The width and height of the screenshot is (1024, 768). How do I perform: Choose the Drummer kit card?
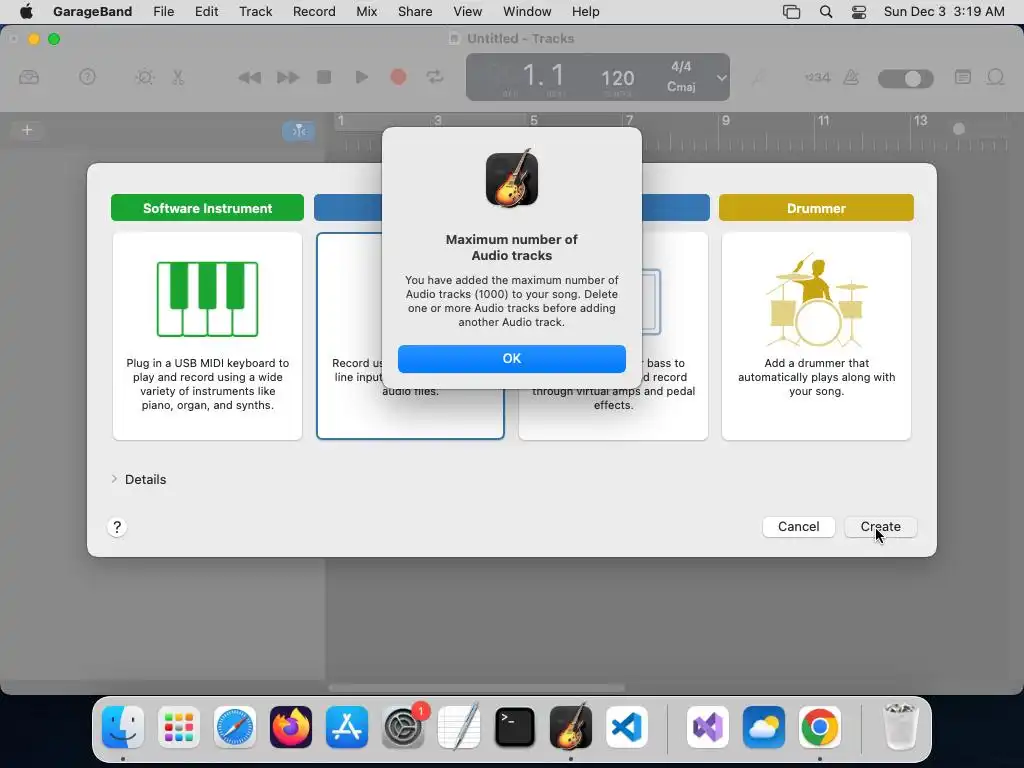(816, 336)
